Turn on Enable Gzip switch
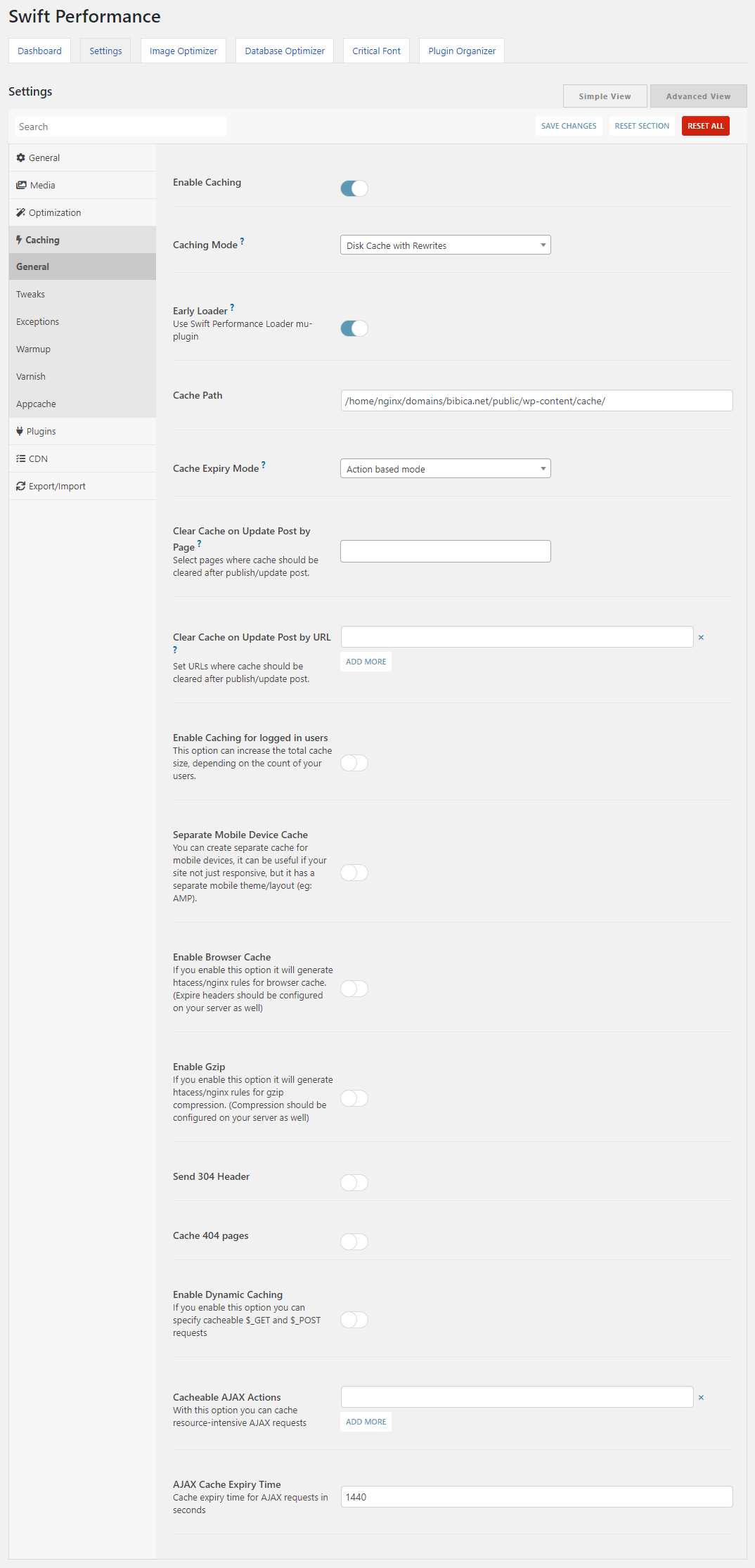Image resolution: width=755 pixels, height=1568 pixels. (x=354, y=1098)
